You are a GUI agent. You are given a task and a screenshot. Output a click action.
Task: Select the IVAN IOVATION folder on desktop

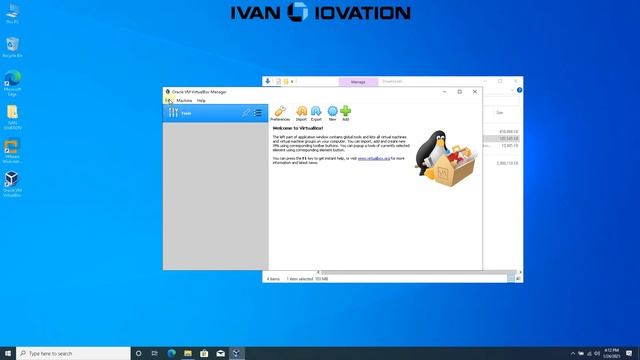pos(12,117)
